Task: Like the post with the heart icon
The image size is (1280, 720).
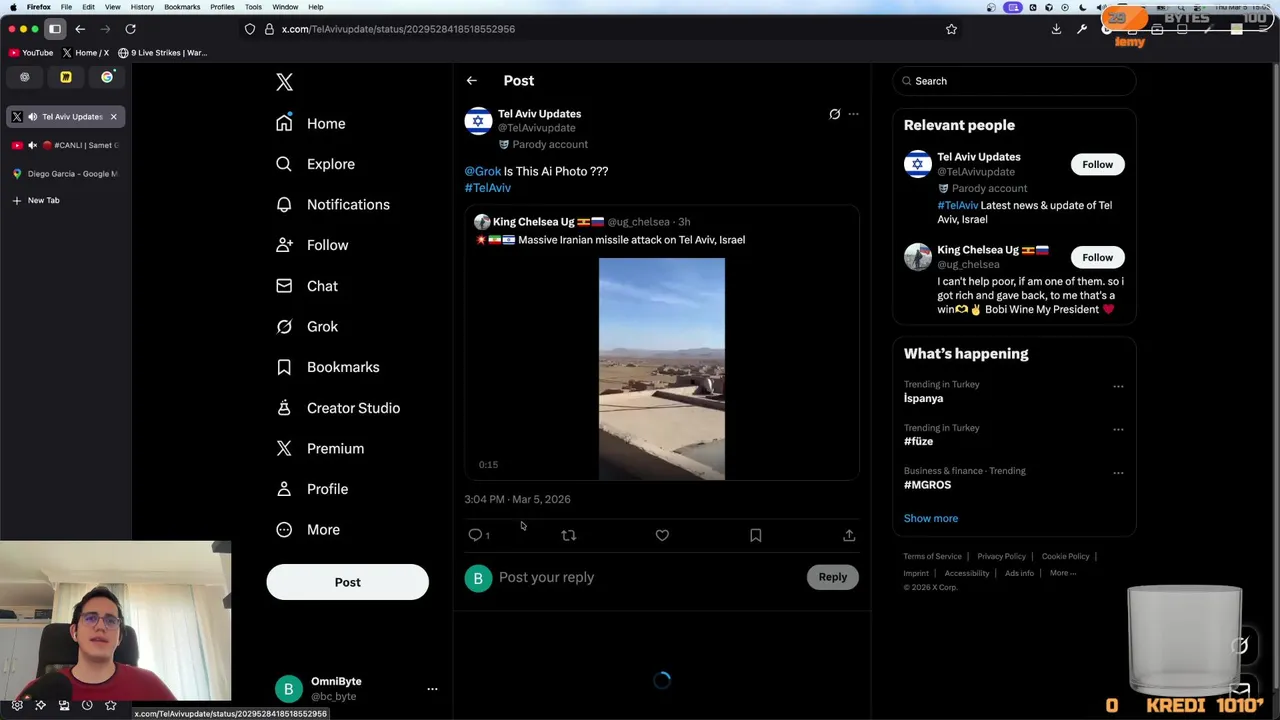Action: [662, 536]
